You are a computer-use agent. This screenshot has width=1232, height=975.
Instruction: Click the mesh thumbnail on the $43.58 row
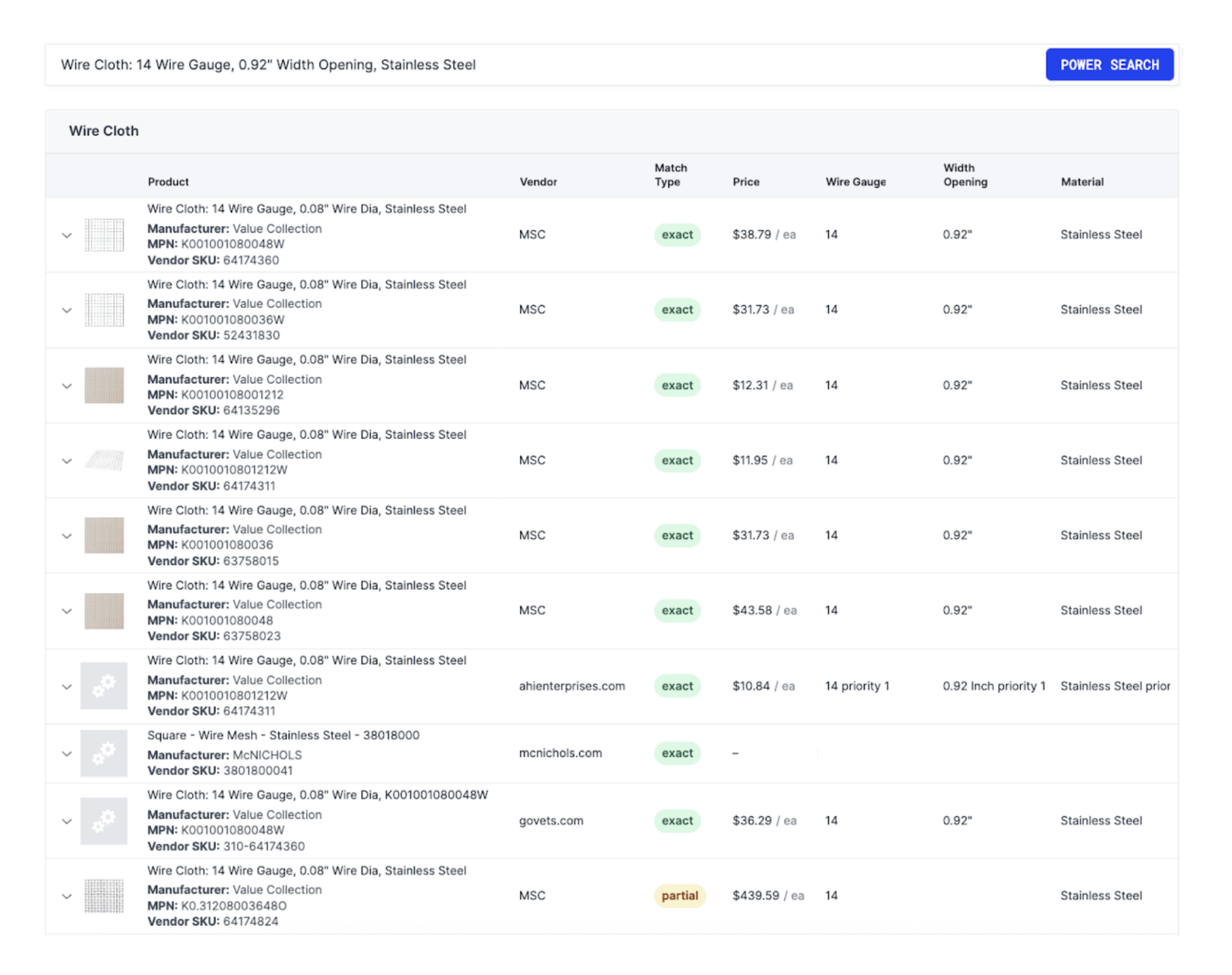point(103,610)
